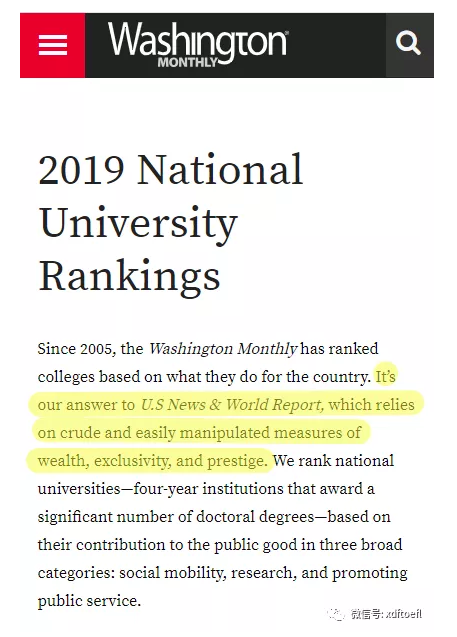Click the '2019 National' heading line
The image size is (457, 637).
click(x=171, y=169)
